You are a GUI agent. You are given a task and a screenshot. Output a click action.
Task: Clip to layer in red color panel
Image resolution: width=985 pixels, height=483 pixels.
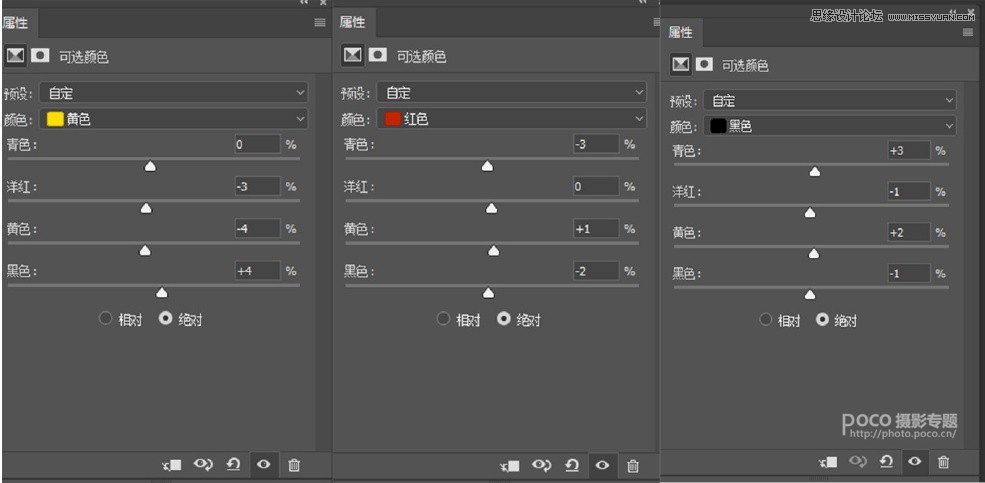(x=509, y=465)
